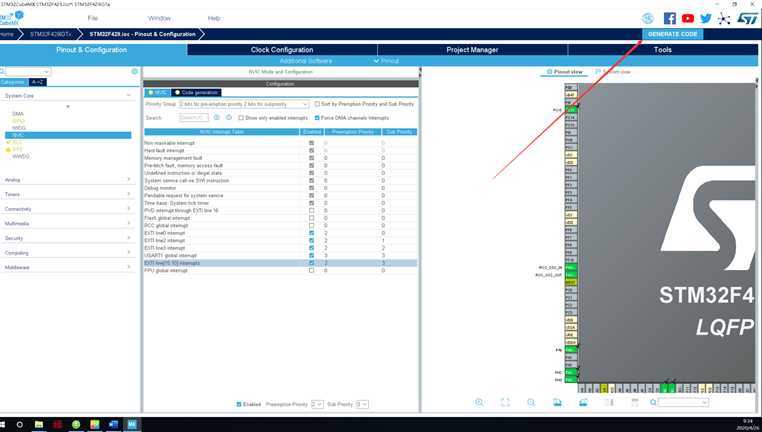Click the first round icon after Search field

217,118
